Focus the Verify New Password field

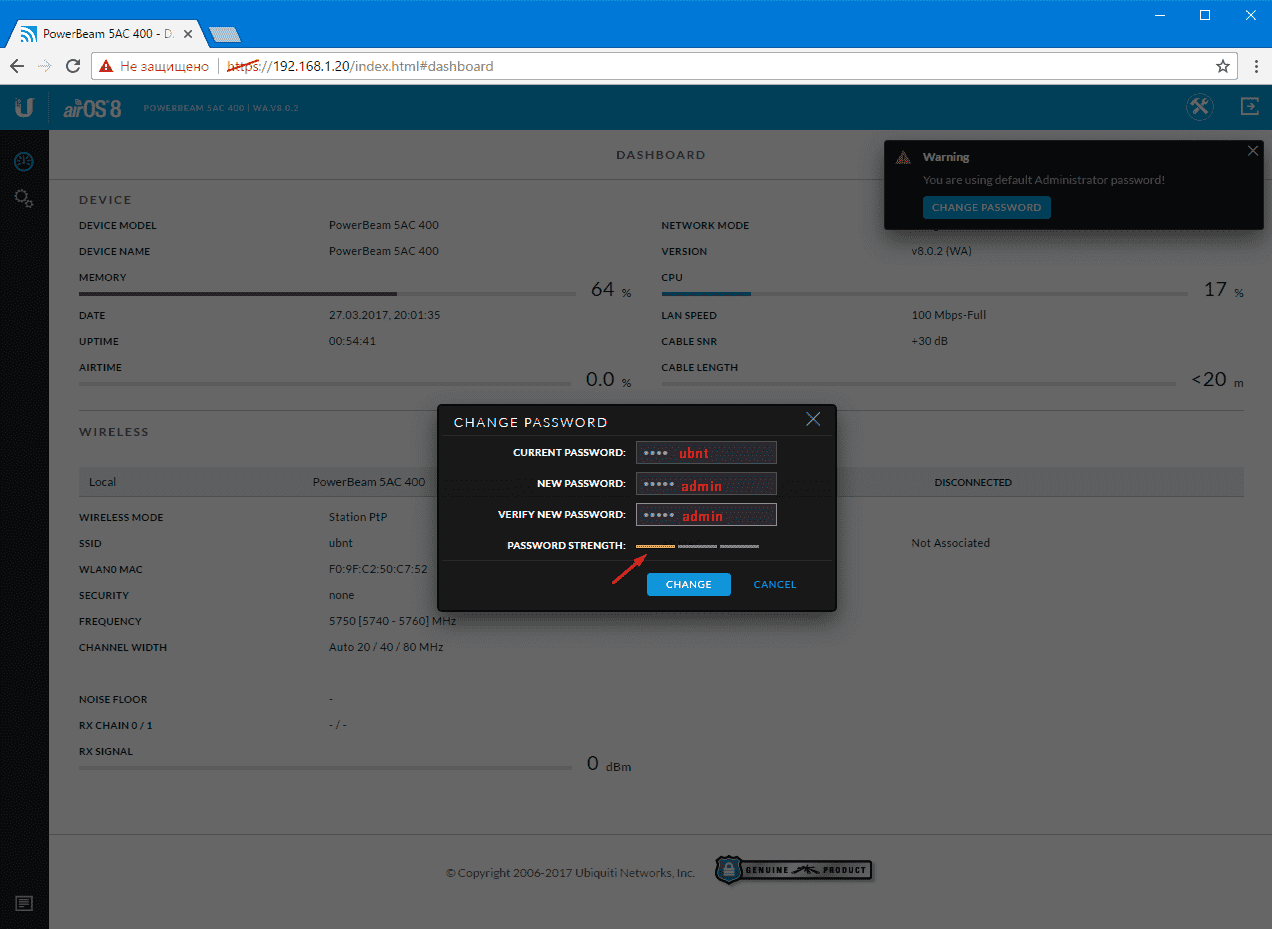[x=706, y=515]
